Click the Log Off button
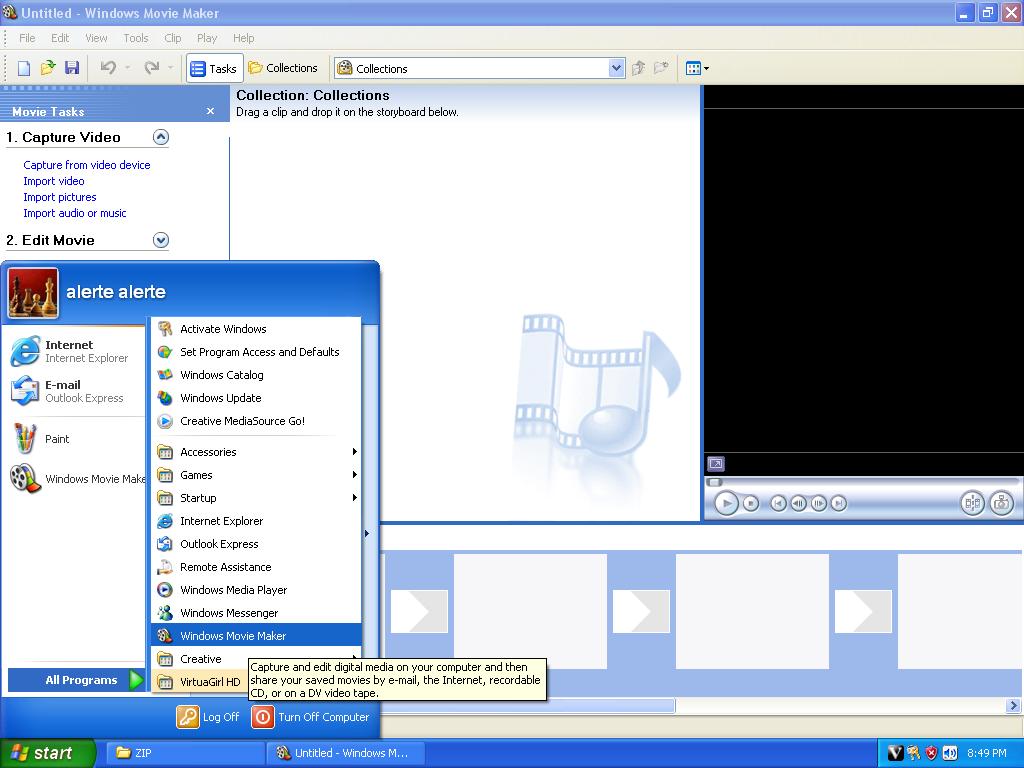This screenshot has width=1024, height=768. [208, 717]
